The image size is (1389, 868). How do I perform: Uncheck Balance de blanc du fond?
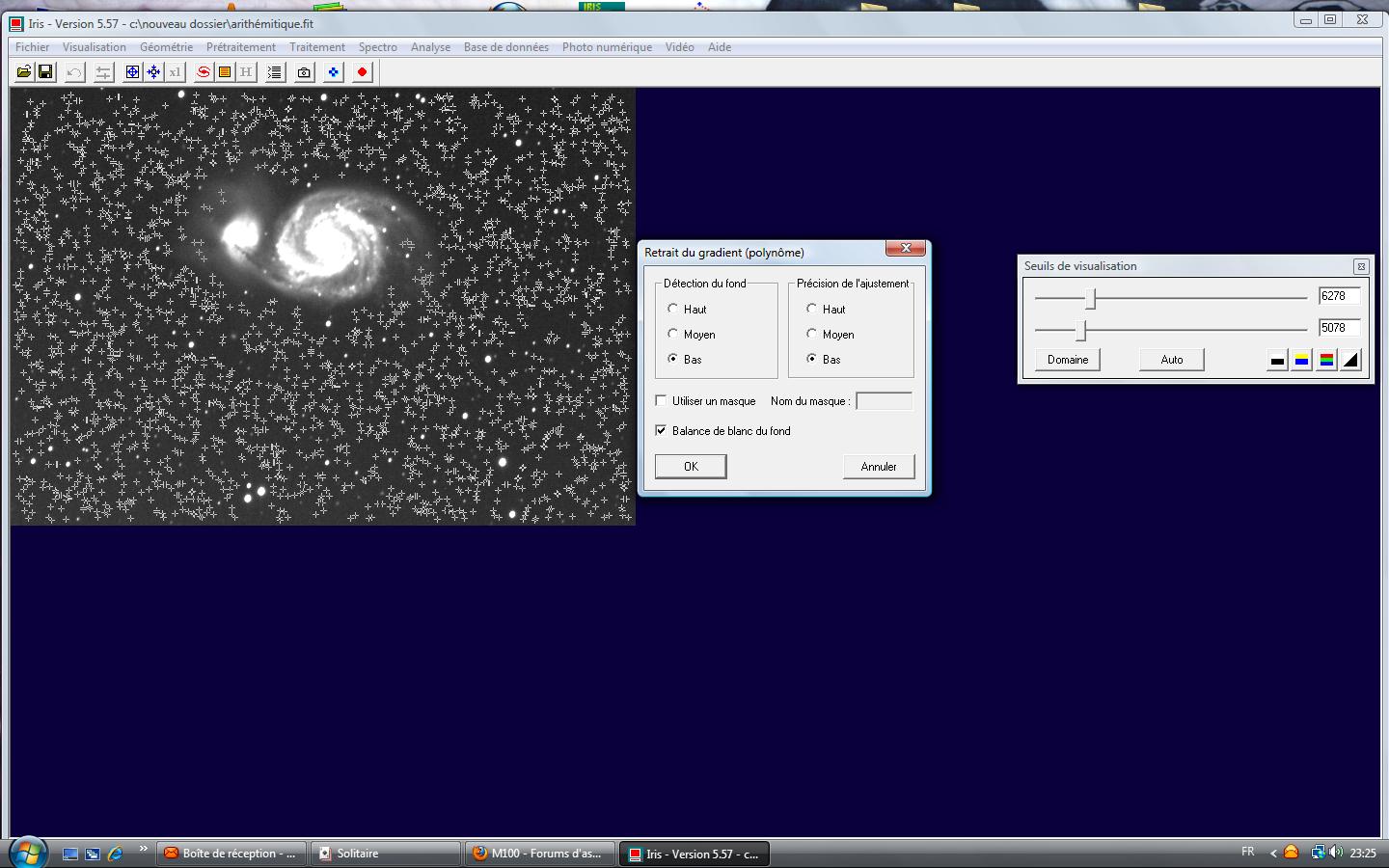tap(661, 430)
